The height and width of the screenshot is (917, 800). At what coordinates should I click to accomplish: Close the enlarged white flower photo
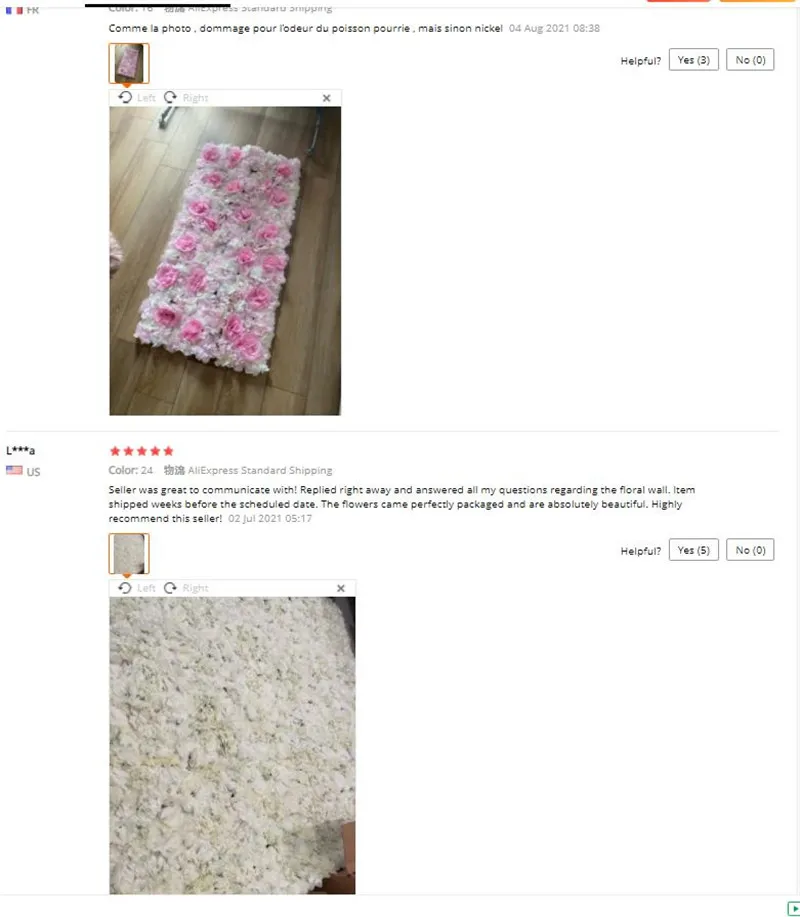341,588
